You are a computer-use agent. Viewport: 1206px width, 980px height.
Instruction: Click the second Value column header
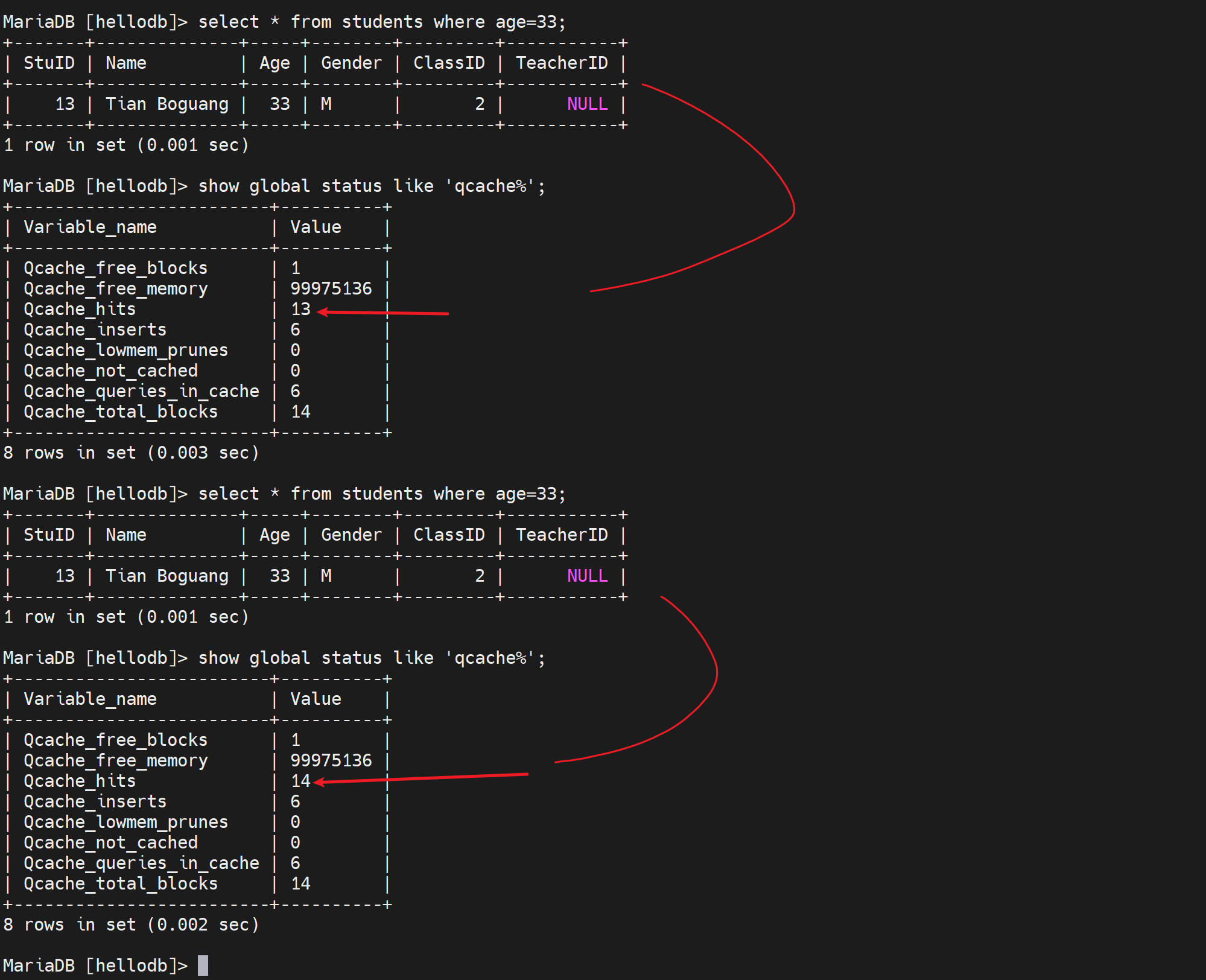point(316,699)
